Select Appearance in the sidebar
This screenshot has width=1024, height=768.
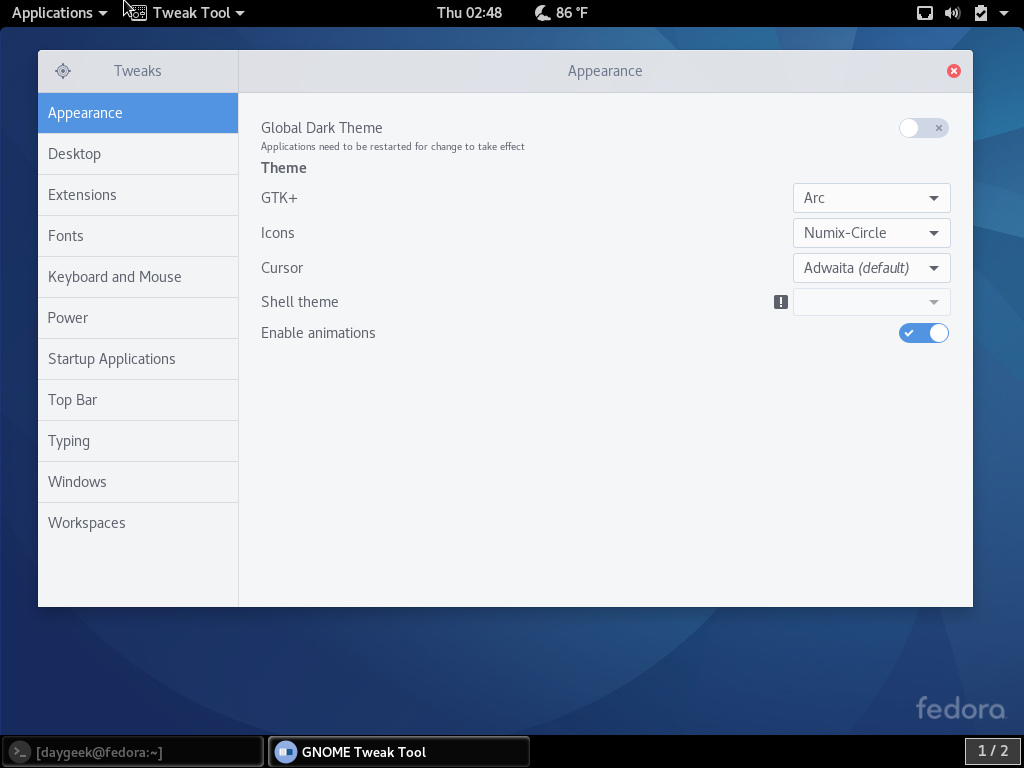point(138,113)
